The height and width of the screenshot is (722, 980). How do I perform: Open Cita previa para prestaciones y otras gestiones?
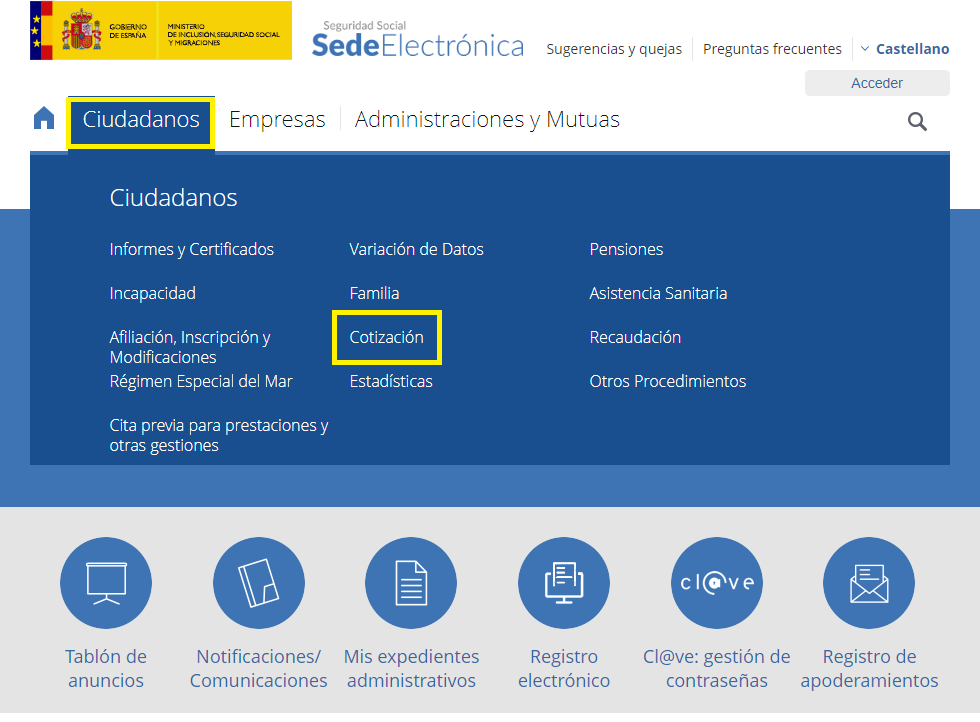[x=219, y=435]
